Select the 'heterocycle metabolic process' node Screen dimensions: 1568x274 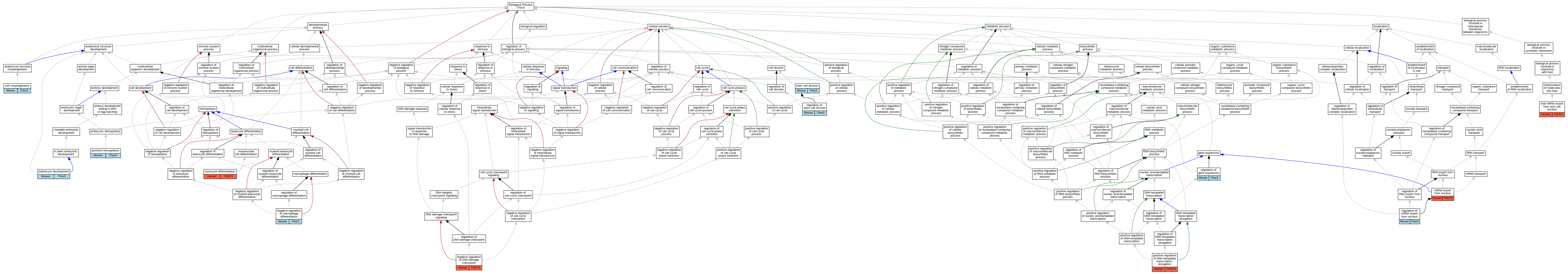(1111, 68)
